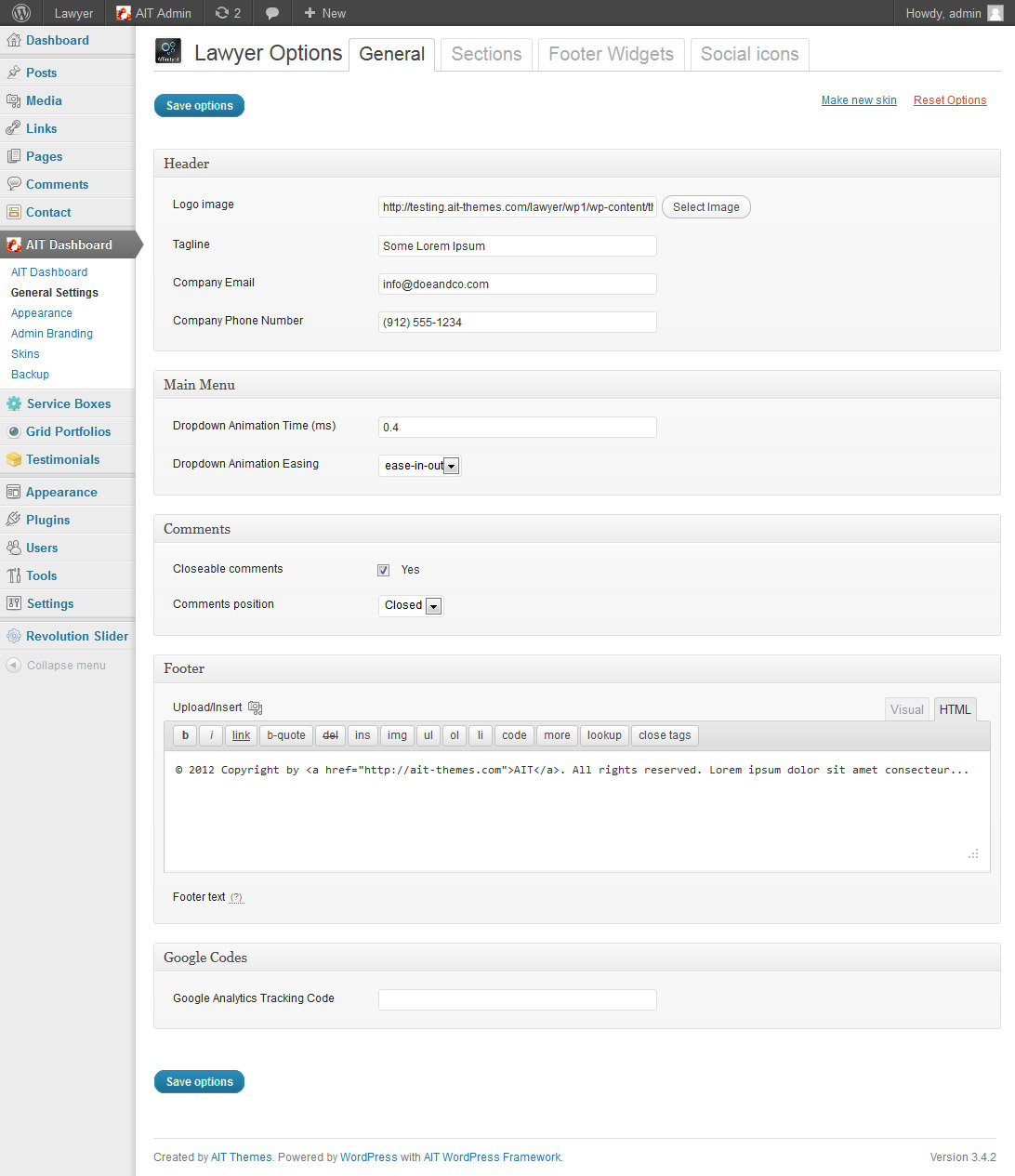The height and width of the screenshot is (1176, 1015).
Task: Click the admin user avatar
Action: tap(995, 13)
